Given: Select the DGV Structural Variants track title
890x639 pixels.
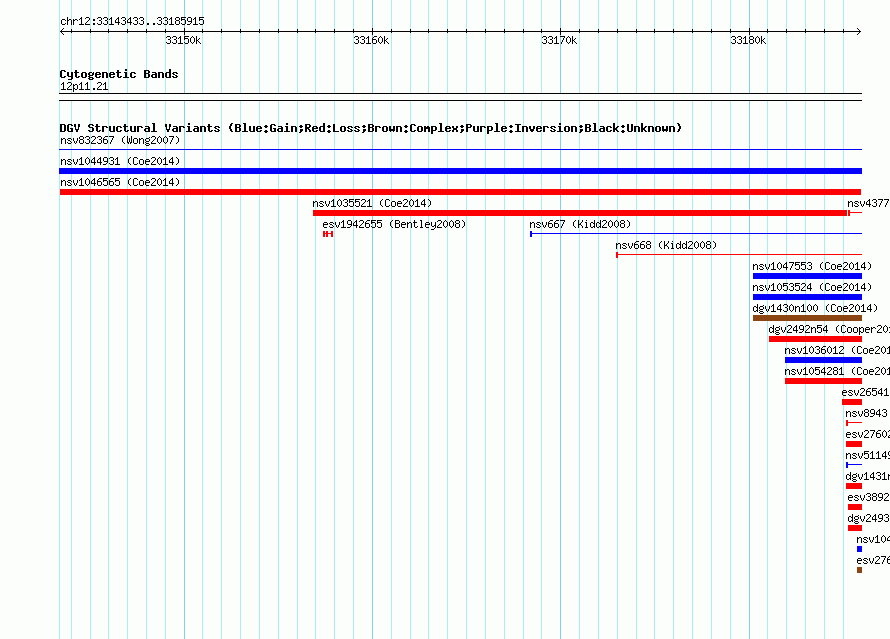Looking at the screenshot, I should (x=371, y=128).
